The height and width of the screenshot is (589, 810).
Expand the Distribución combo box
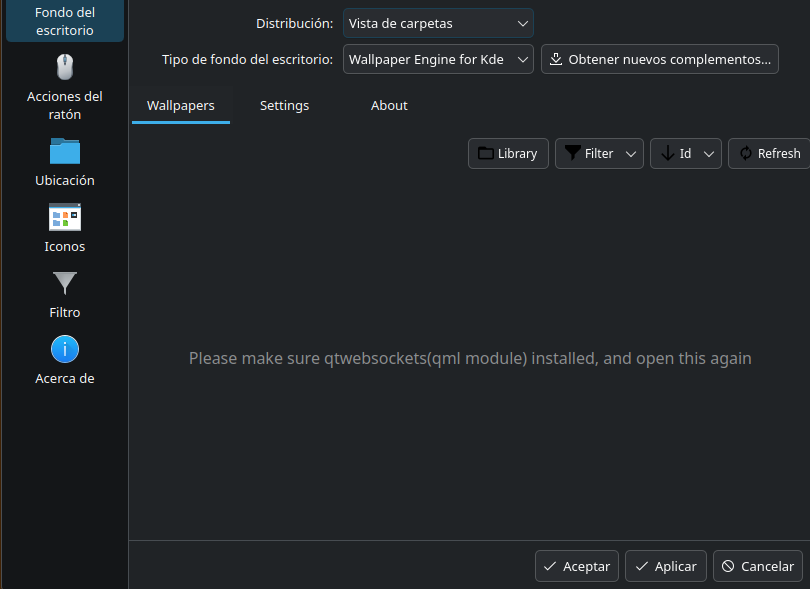(438, 23)
